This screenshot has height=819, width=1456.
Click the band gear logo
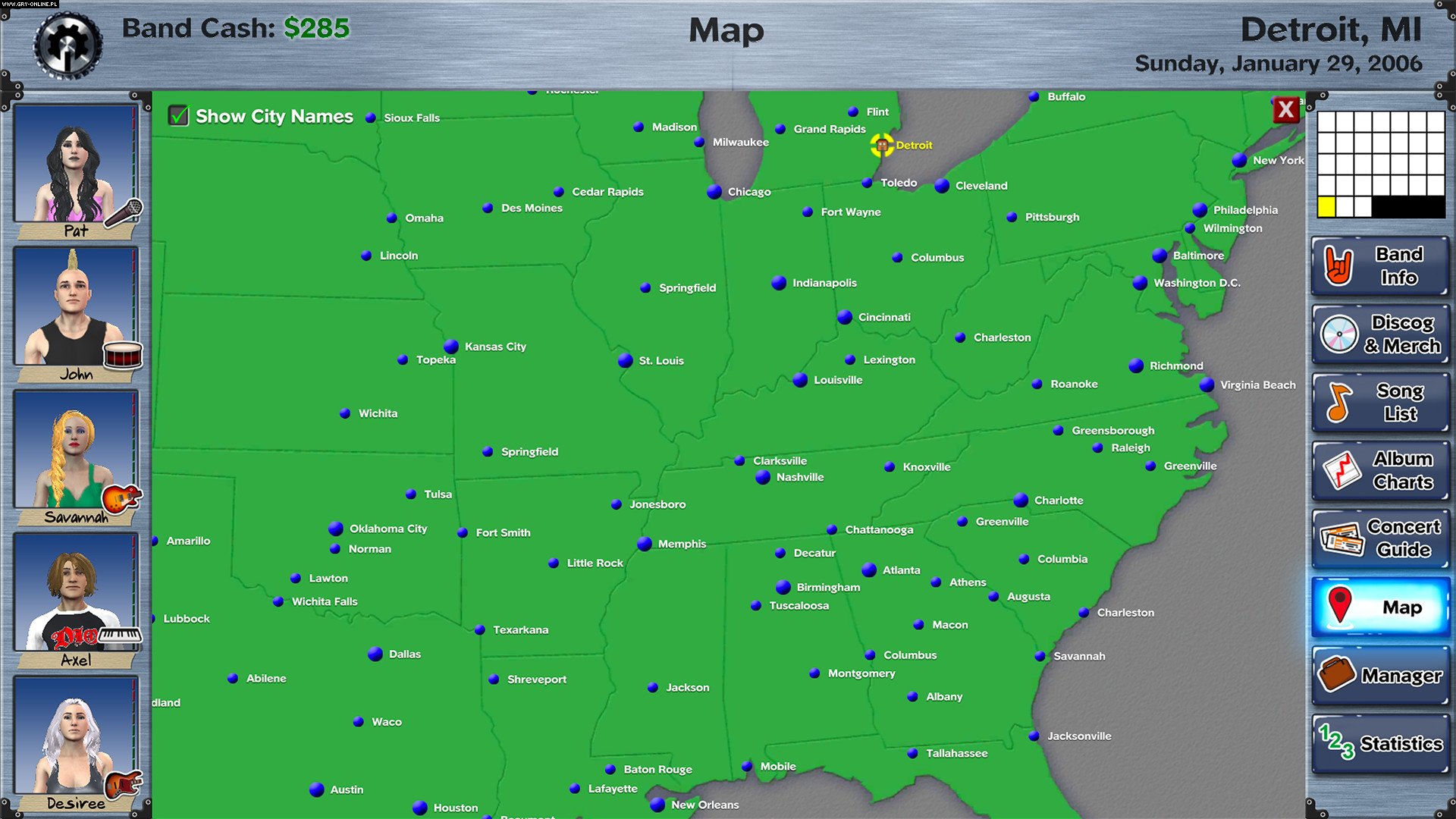point(67,44)
